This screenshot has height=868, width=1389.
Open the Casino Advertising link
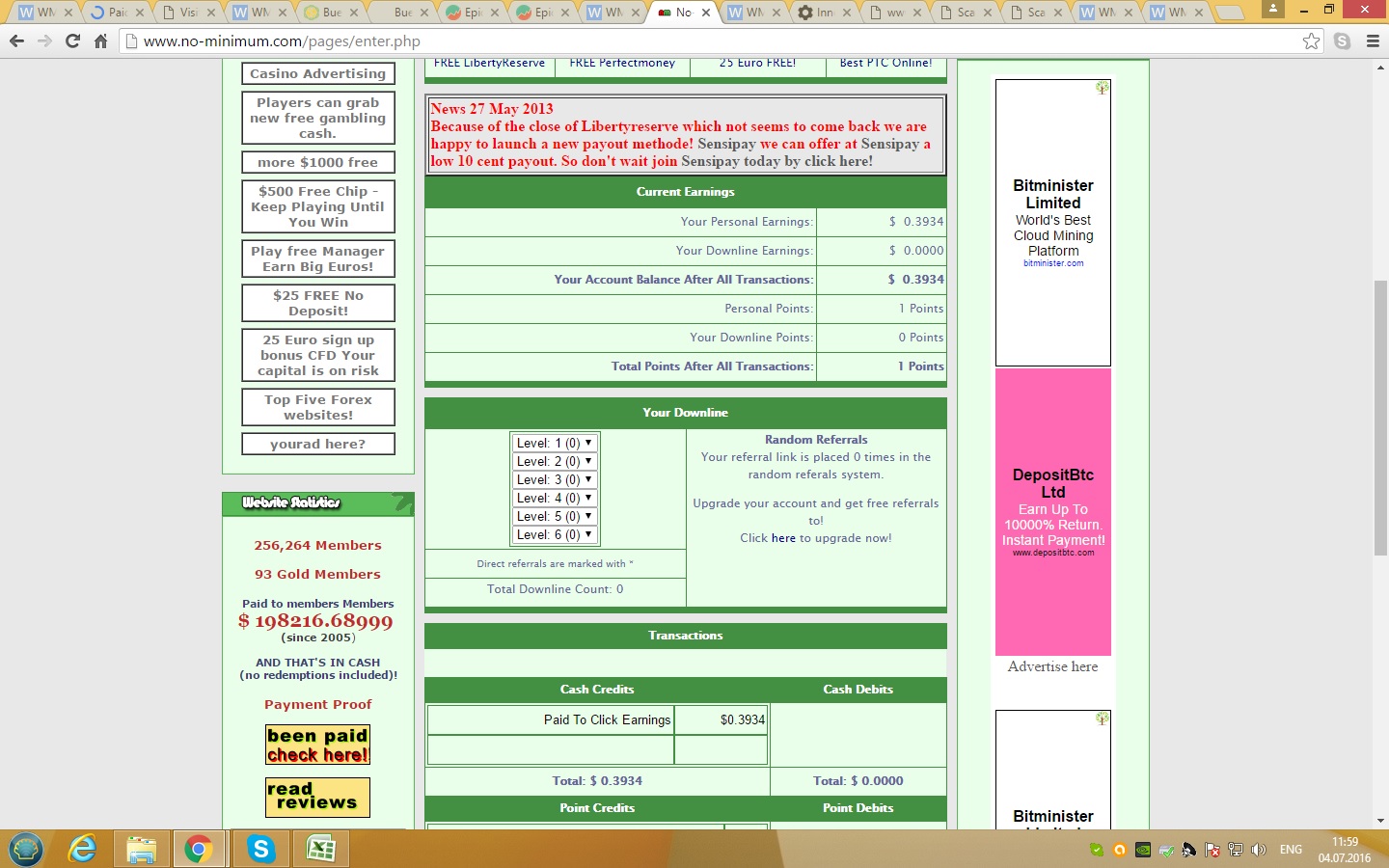click(x=318, y=73)
